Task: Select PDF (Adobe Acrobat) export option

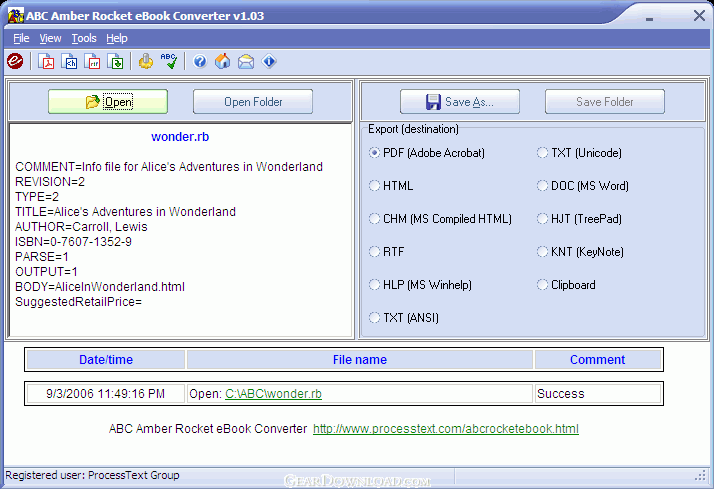Action: pos(427,153)
